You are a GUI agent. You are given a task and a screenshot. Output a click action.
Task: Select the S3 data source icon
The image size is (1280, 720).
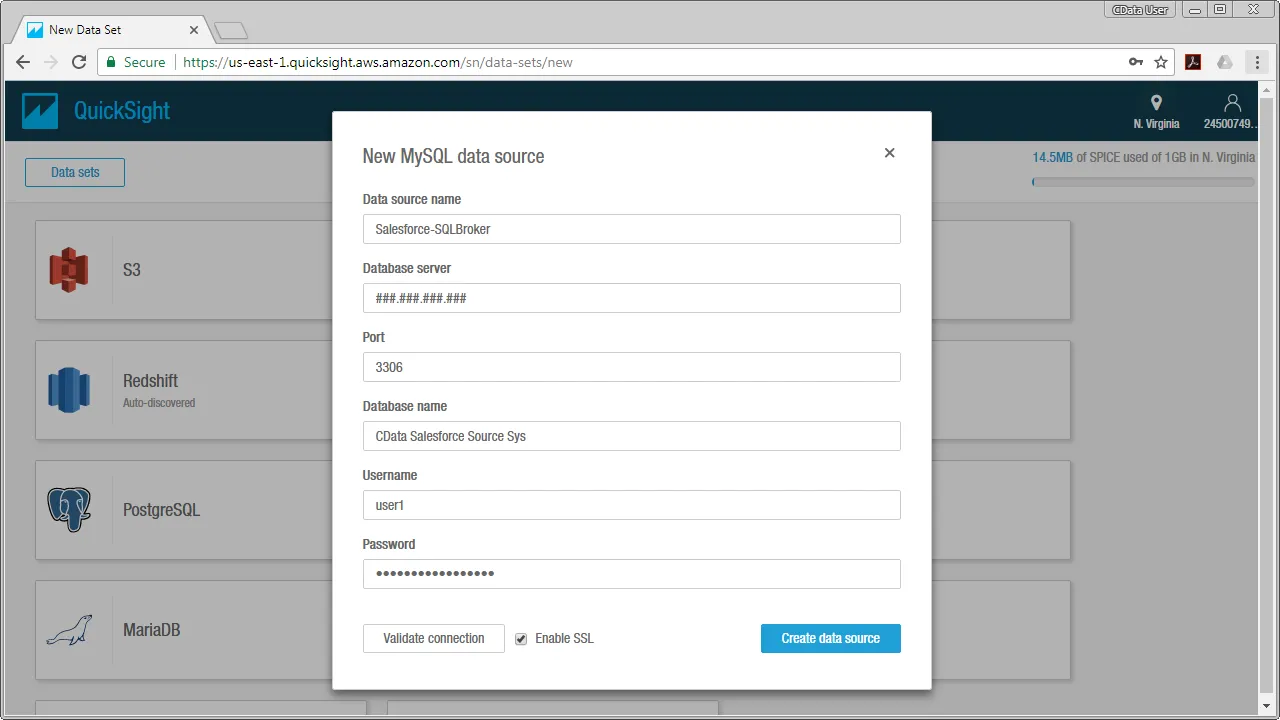(68, 269)
